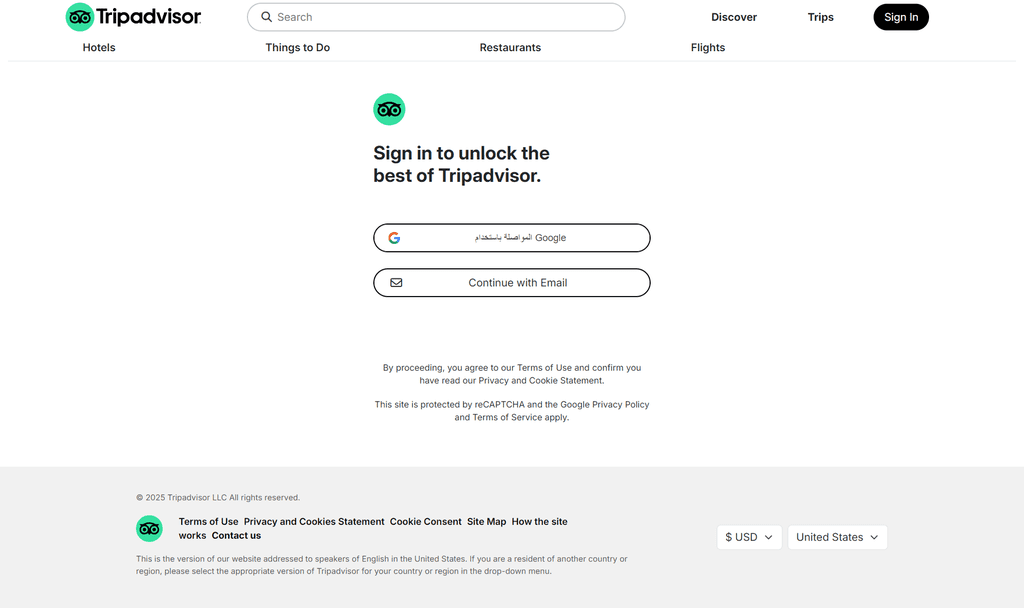This screenshot has width=1024, height=608.
Task: Choose Continue with Email
Action: coord(512,283)
